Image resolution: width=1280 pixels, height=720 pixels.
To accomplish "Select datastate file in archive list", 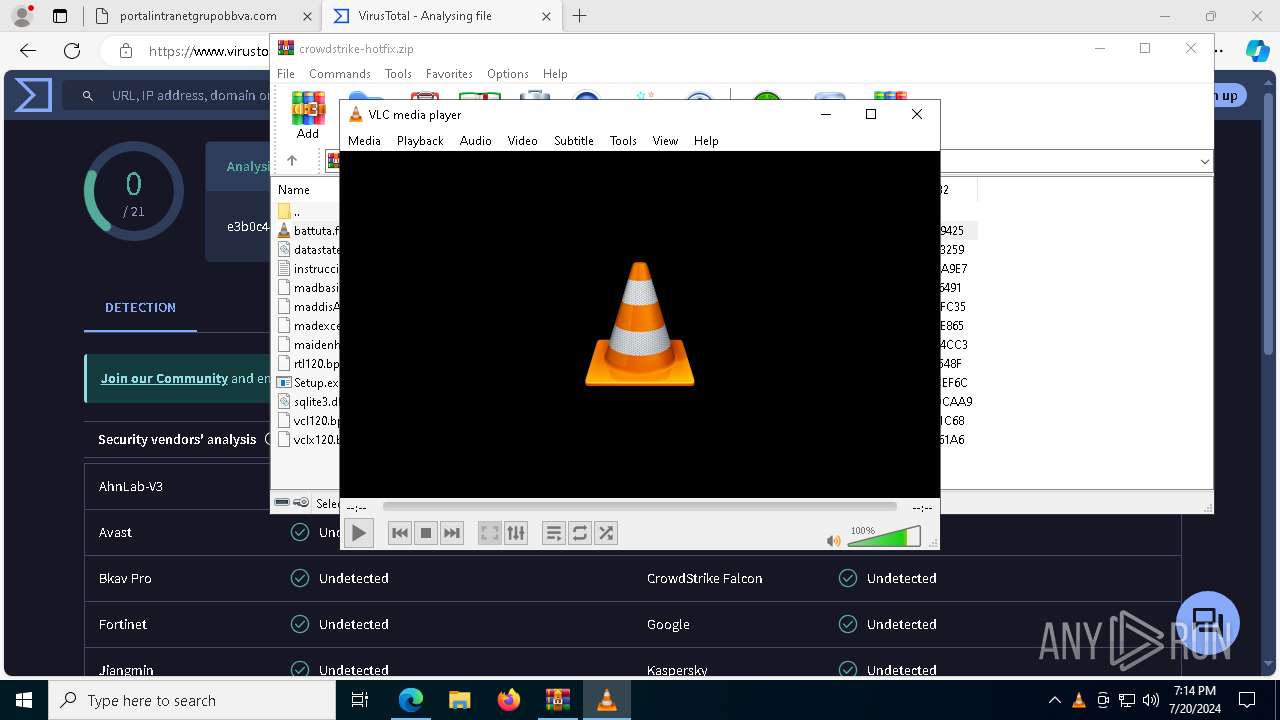I will pos(308,249).
